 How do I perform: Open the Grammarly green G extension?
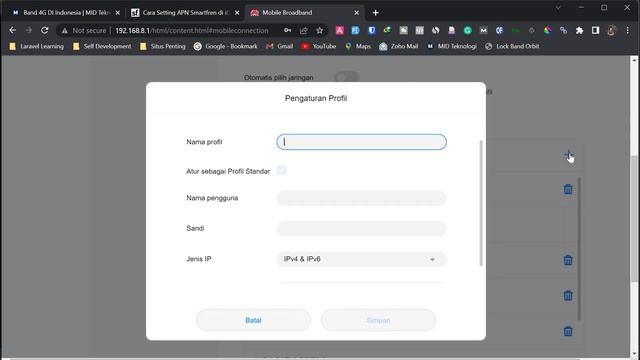tap(468, 31)
